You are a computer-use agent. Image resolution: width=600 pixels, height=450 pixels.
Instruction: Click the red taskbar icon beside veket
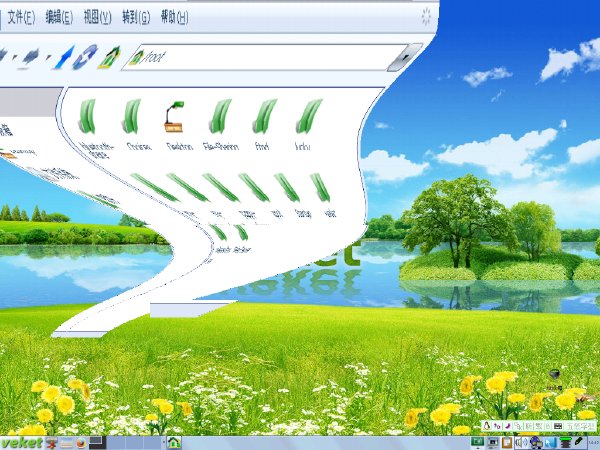click(x=51, y=443)
